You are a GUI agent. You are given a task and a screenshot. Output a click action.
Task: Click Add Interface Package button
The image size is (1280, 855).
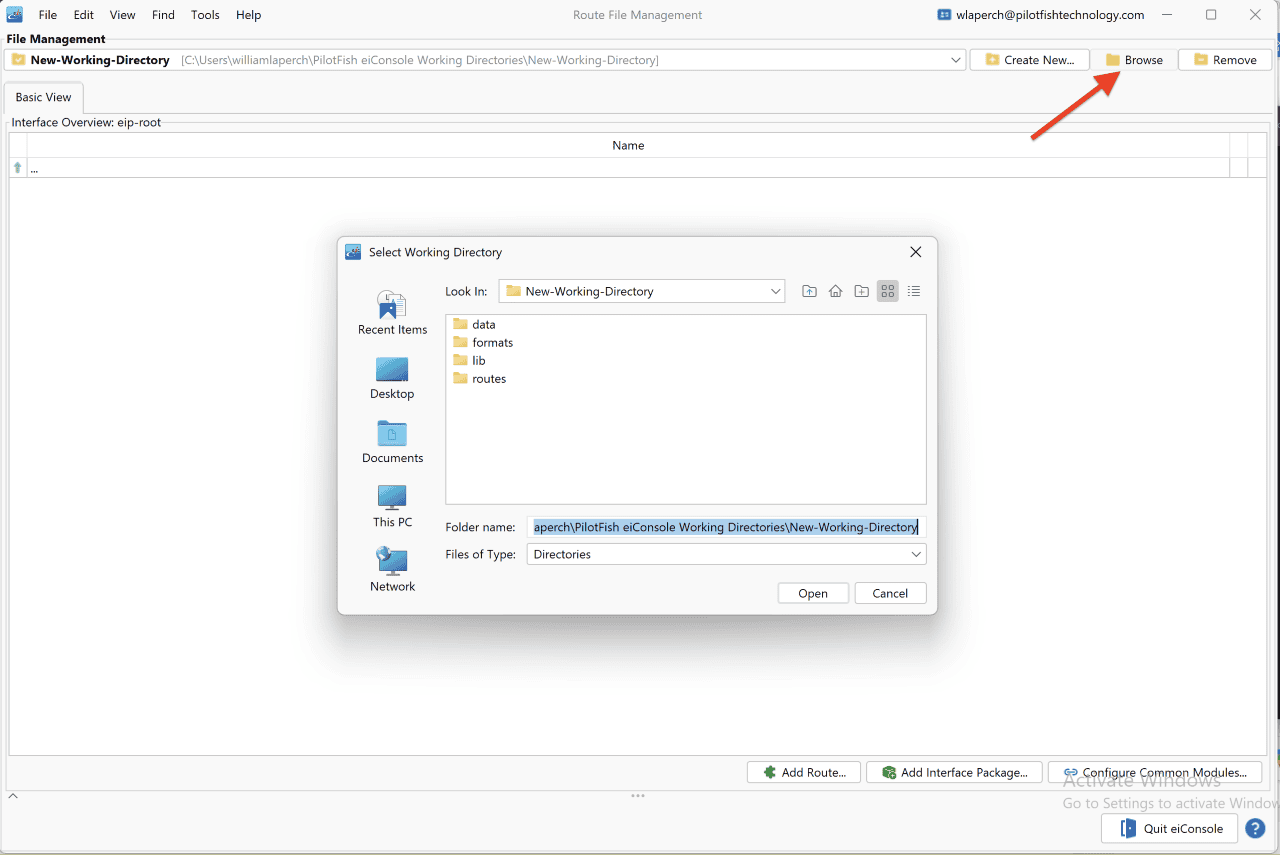(x=955, y=772)
